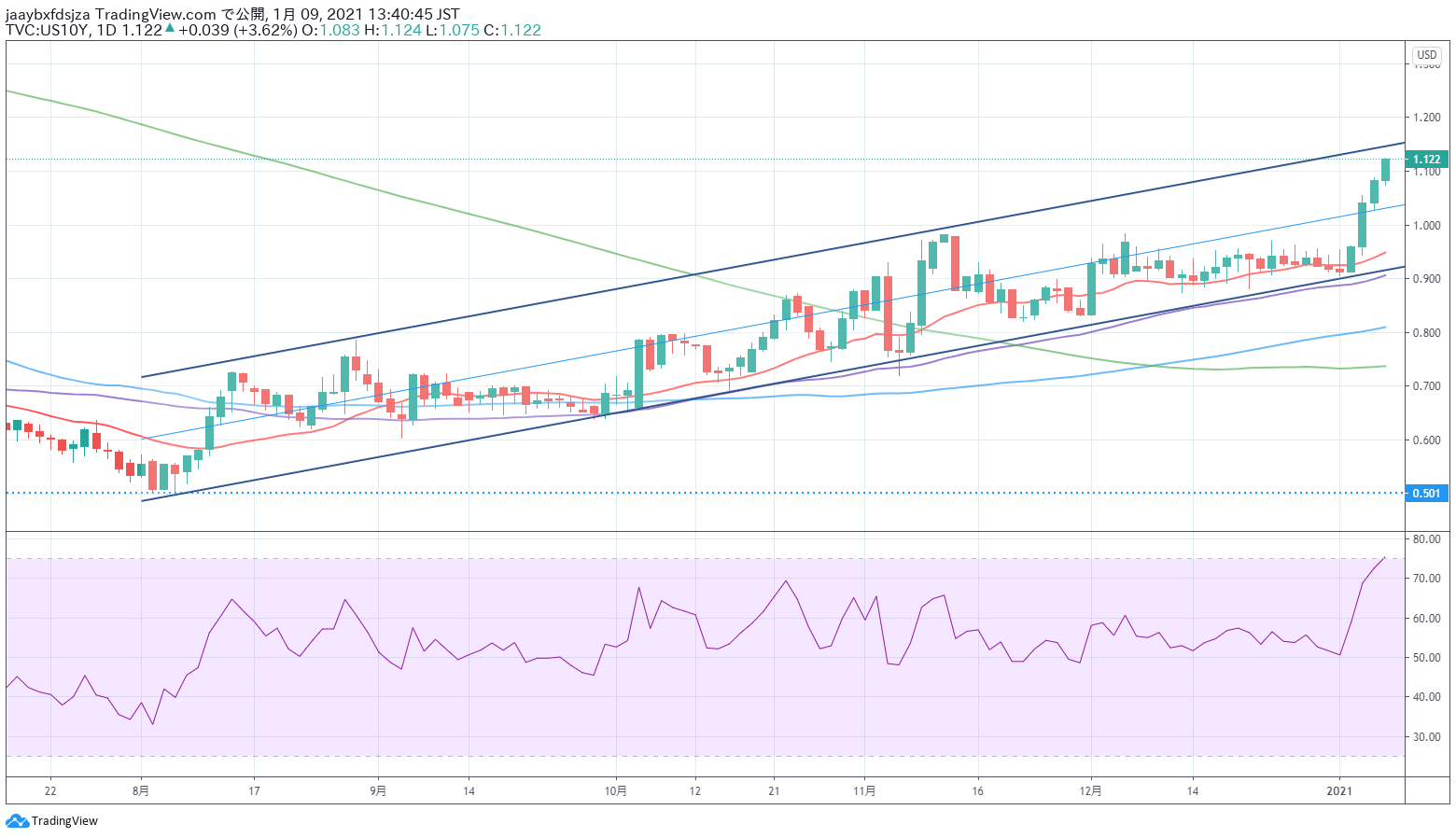Click the 1.200 price axis label

tap(1426, 118)
